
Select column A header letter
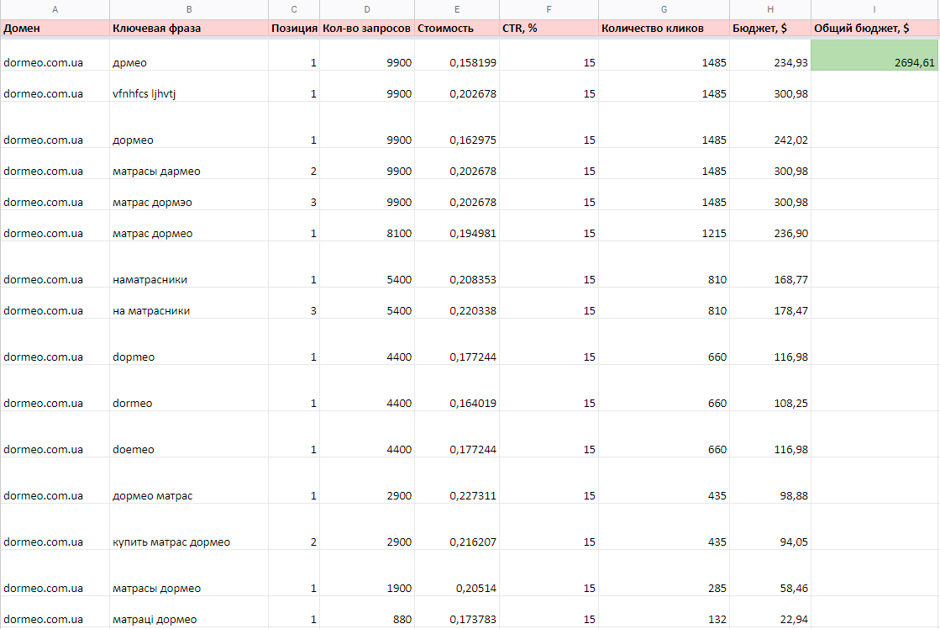[x=55, y=10]
